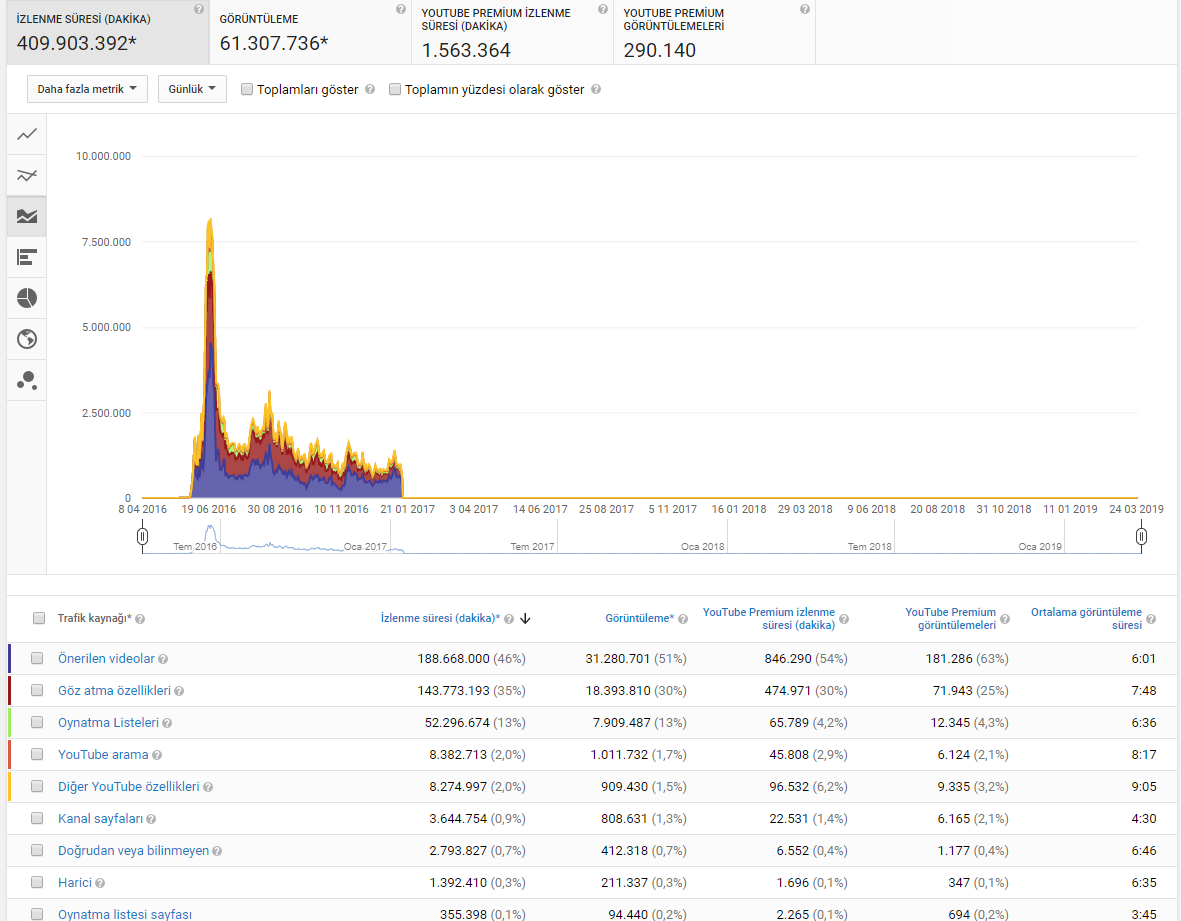Tick checkbox for Göz atma özellikleri row

37,691
